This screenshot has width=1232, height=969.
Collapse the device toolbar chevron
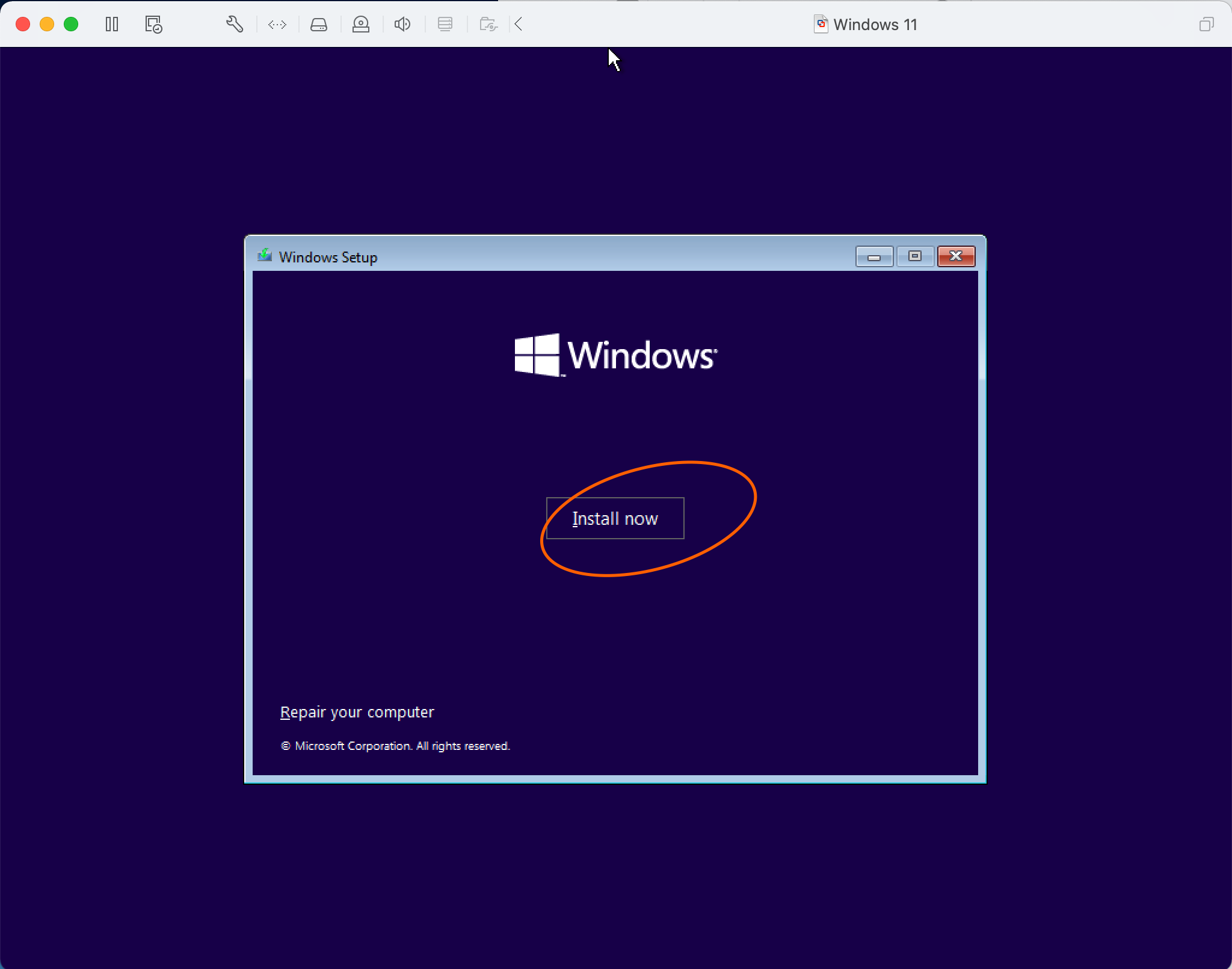click(x=519, y=24)
